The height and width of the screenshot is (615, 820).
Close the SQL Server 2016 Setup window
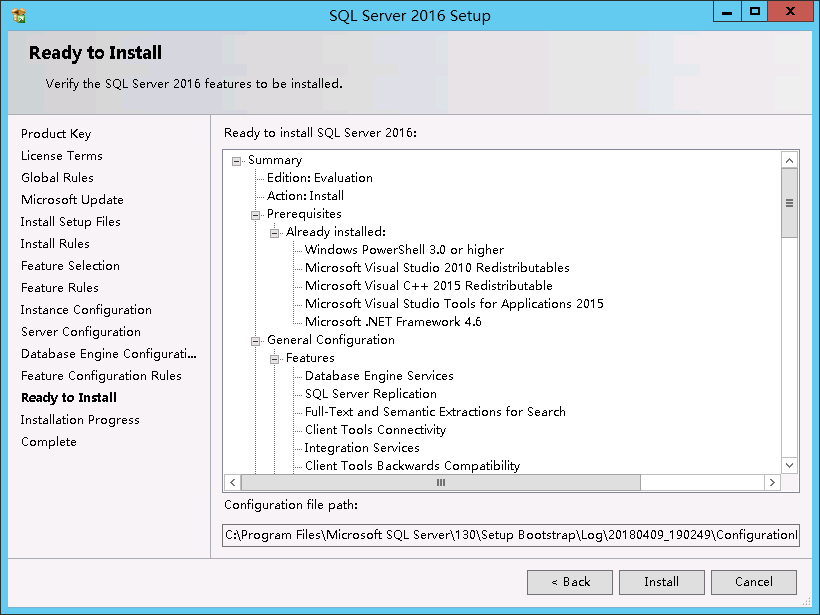click(x=790, y=12)
